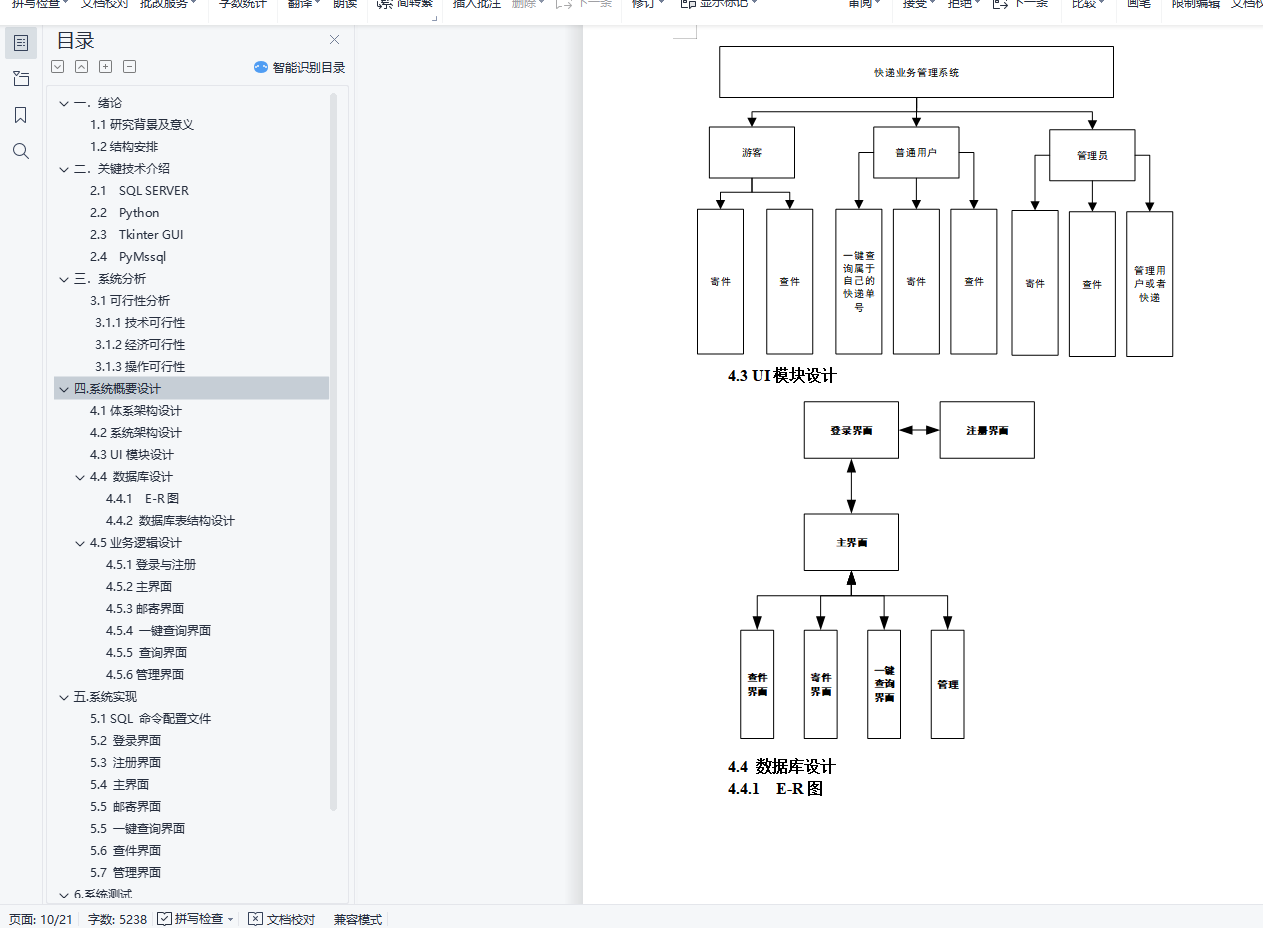Select 5.3 注册界面 in outline
The image size is (1263, 928).
pos(125,763)
